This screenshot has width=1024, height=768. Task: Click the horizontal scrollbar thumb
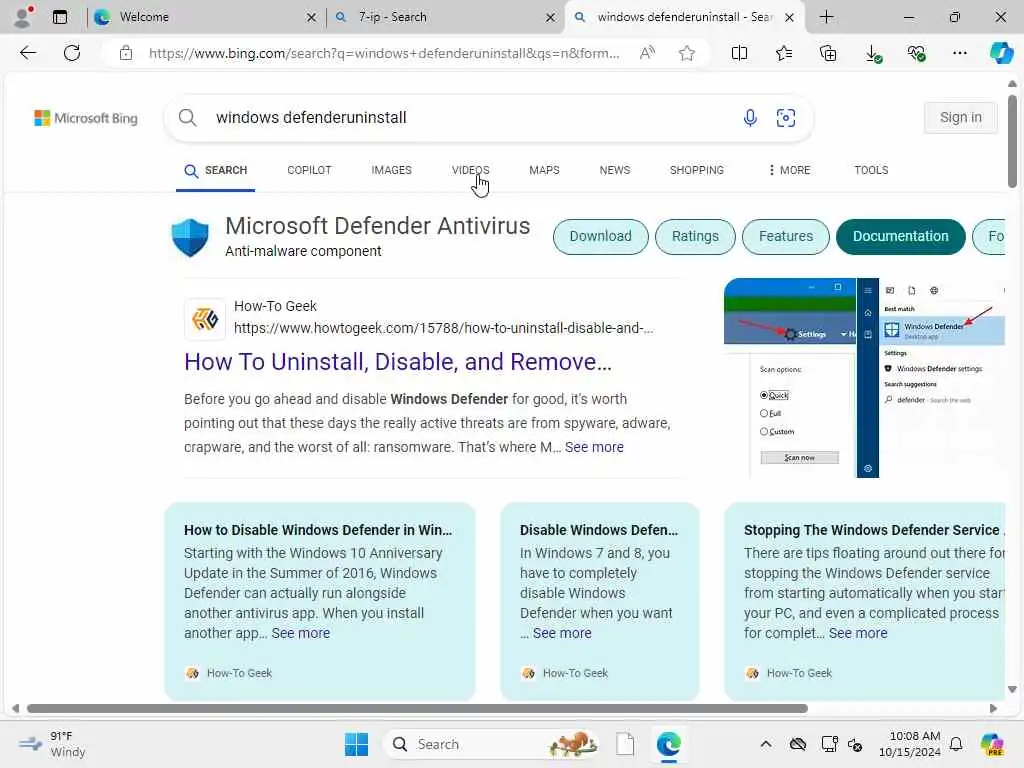417,709
